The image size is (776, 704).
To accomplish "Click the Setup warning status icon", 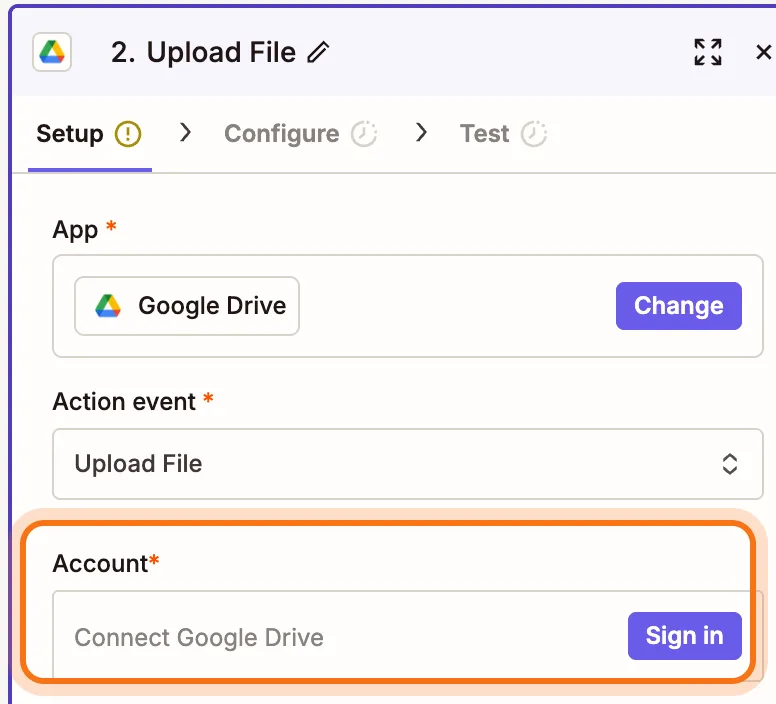I will [128, 134].
